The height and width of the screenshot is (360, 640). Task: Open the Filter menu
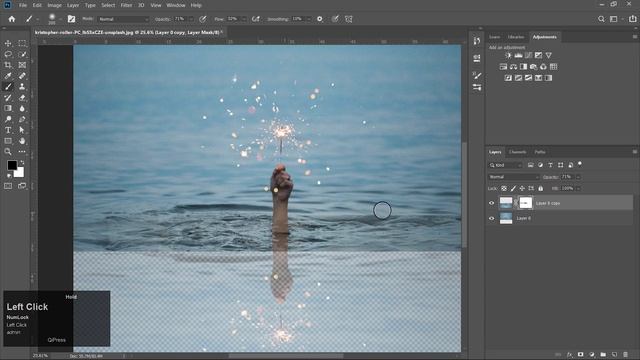(x=126, y=5)
